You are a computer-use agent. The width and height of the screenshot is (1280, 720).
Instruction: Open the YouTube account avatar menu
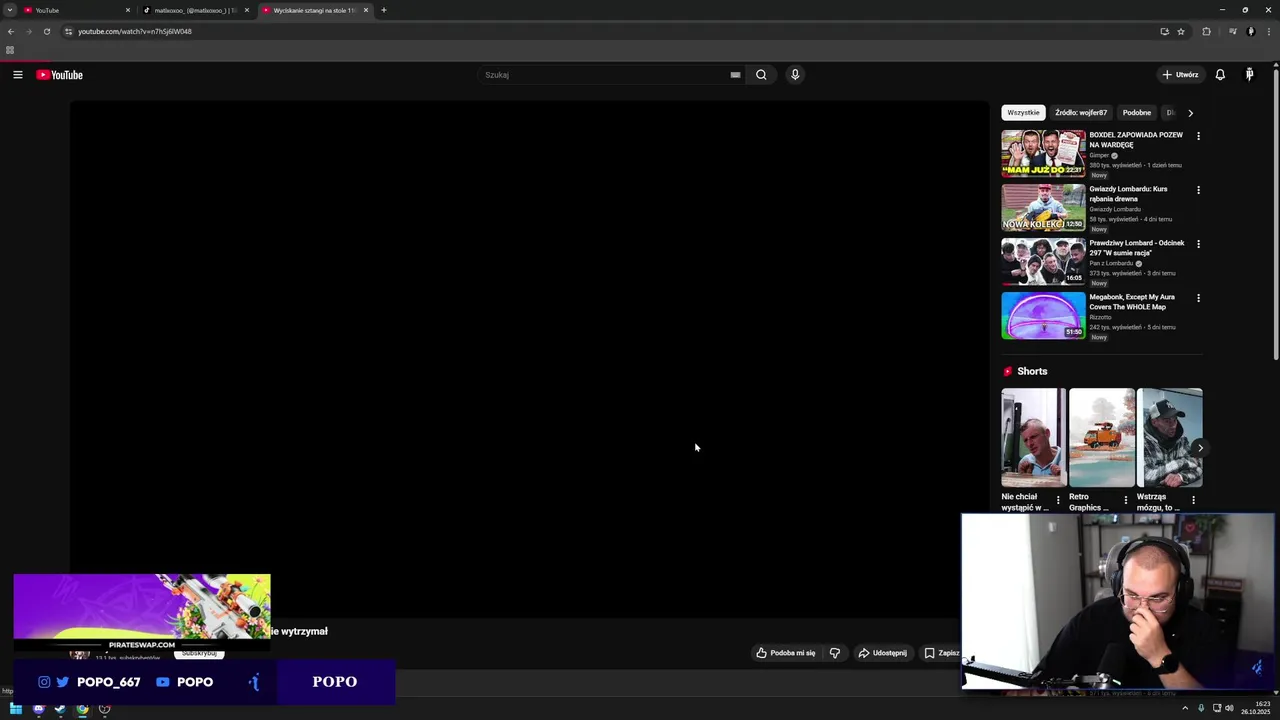tap(1249, 75)
